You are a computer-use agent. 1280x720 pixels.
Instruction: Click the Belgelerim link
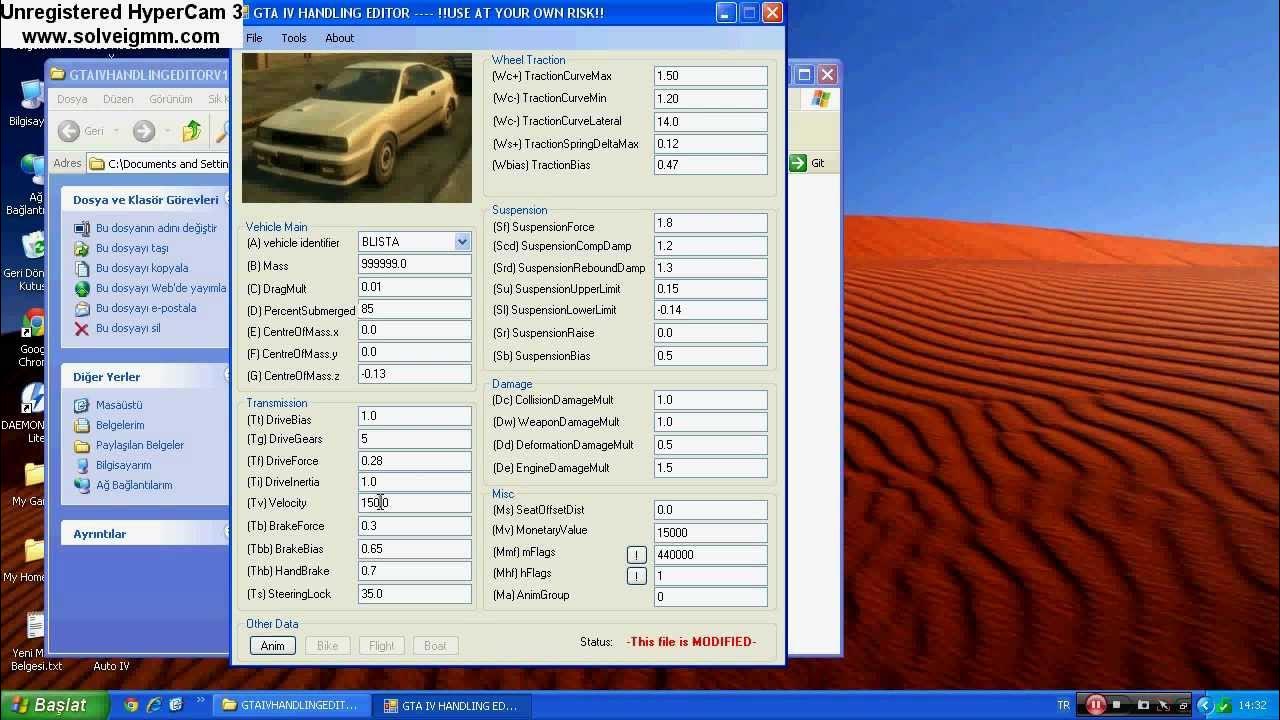[120, 425]
